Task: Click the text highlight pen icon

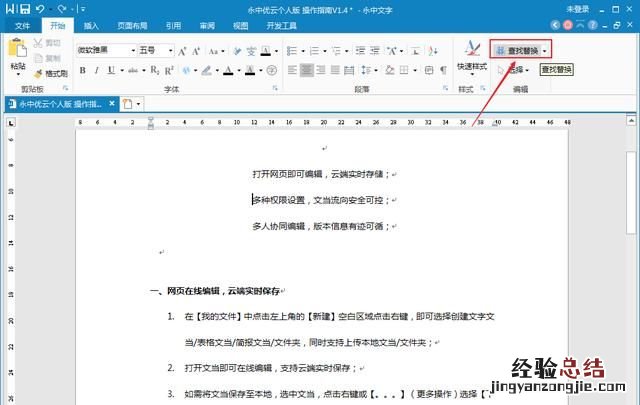Action: (x=207, y=71)
